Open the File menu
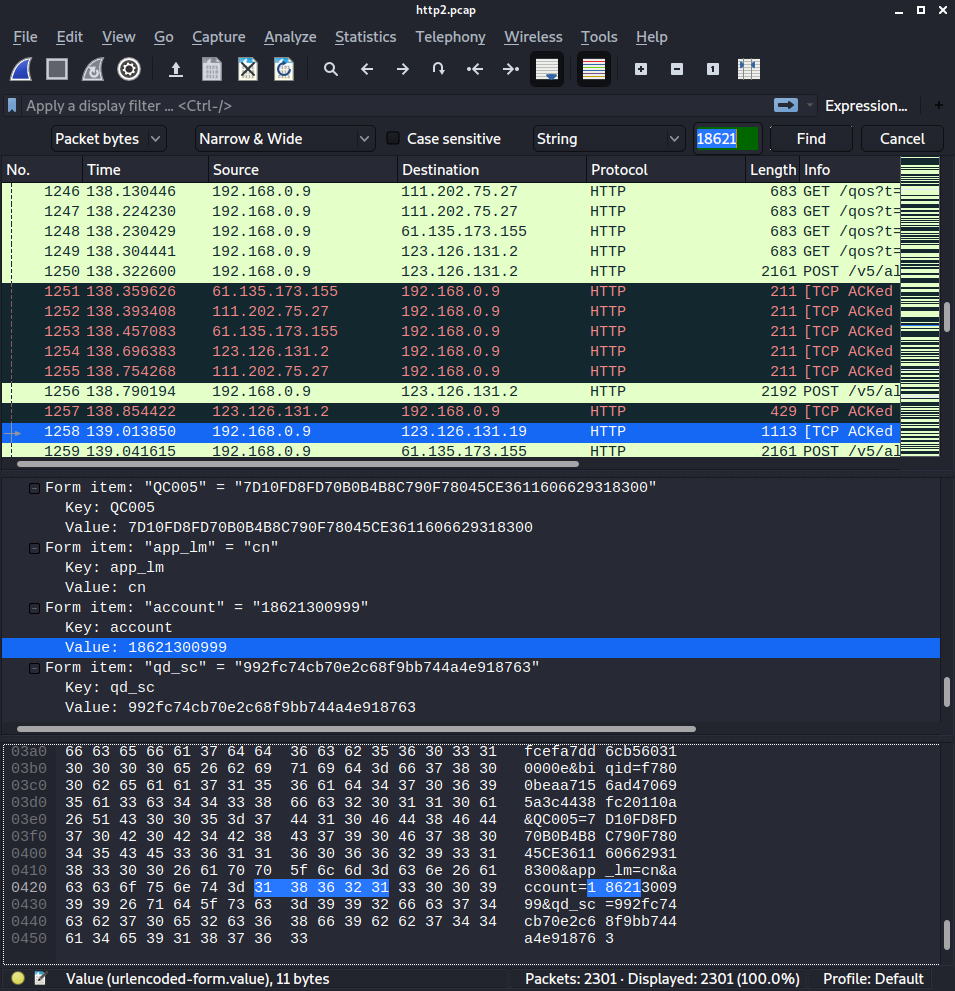Screen dimensions: 955x991 (25, 37)
